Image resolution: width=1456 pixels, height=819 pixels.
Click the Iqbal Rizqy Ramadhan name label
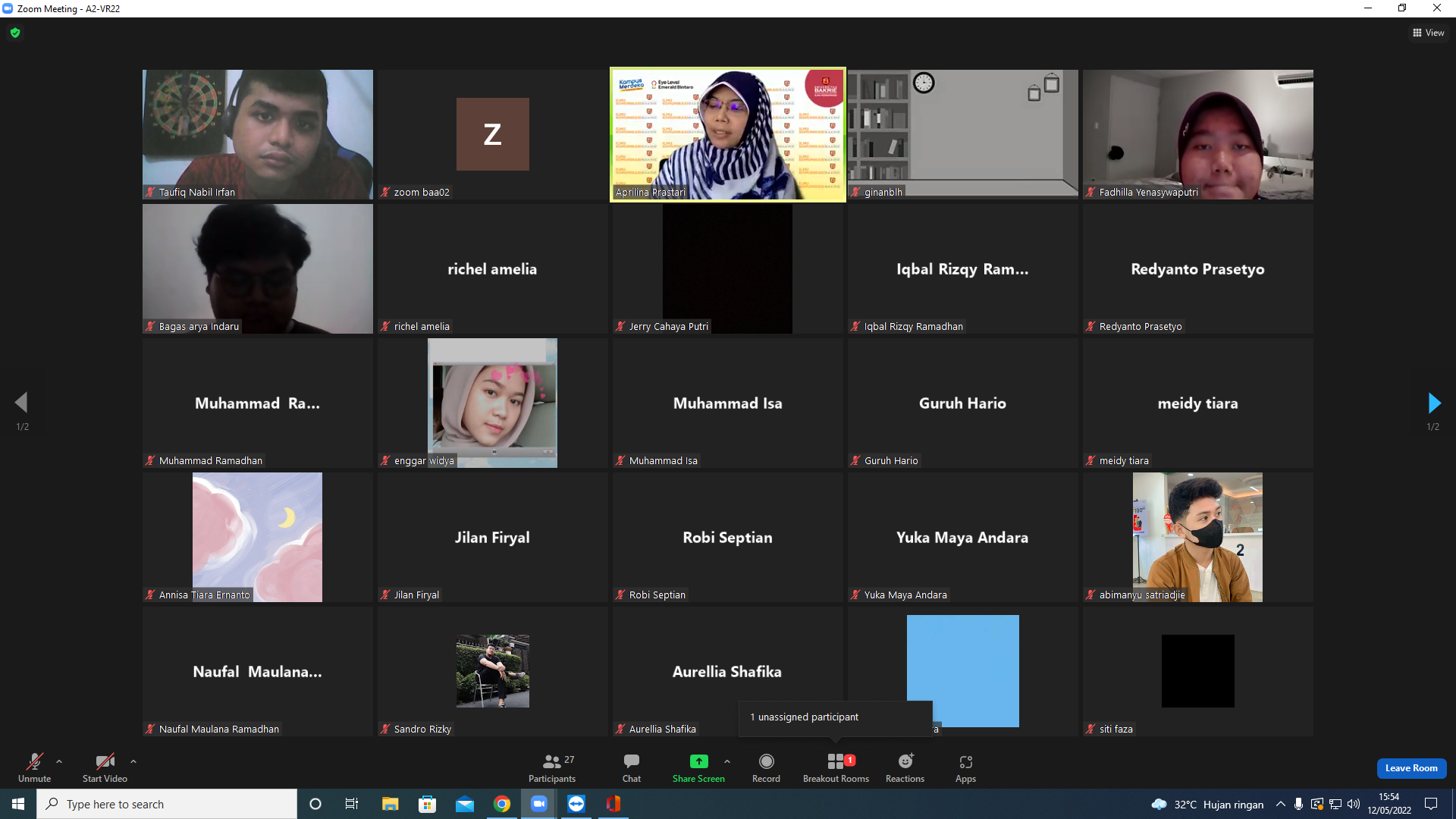(913, 327)
